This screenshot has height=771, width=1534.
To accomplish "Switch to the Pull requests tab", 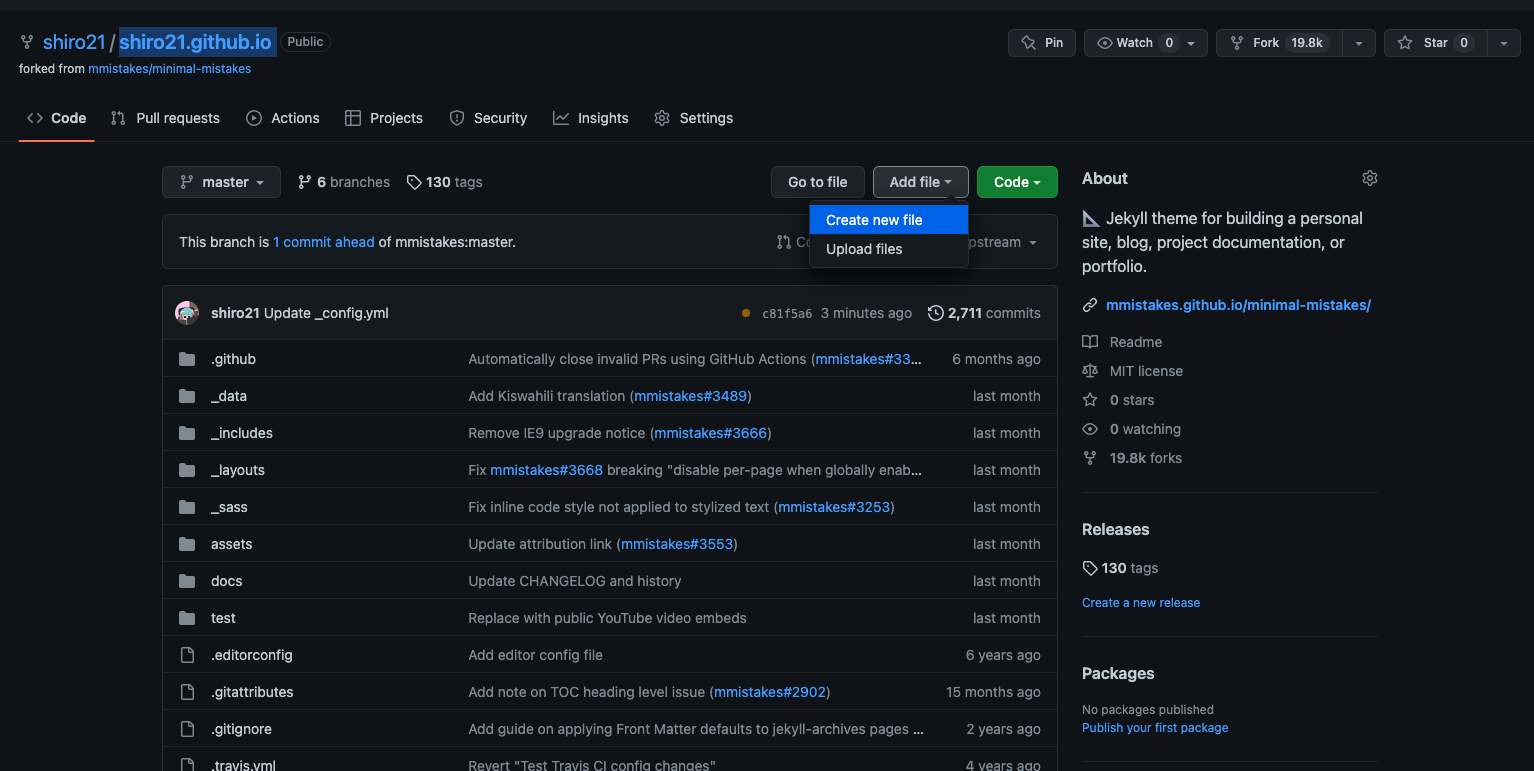I will point(165,118).
